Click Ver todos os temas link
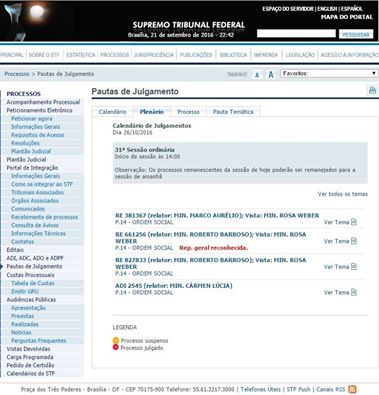379x395 pixels. click(x=343, y=194)
